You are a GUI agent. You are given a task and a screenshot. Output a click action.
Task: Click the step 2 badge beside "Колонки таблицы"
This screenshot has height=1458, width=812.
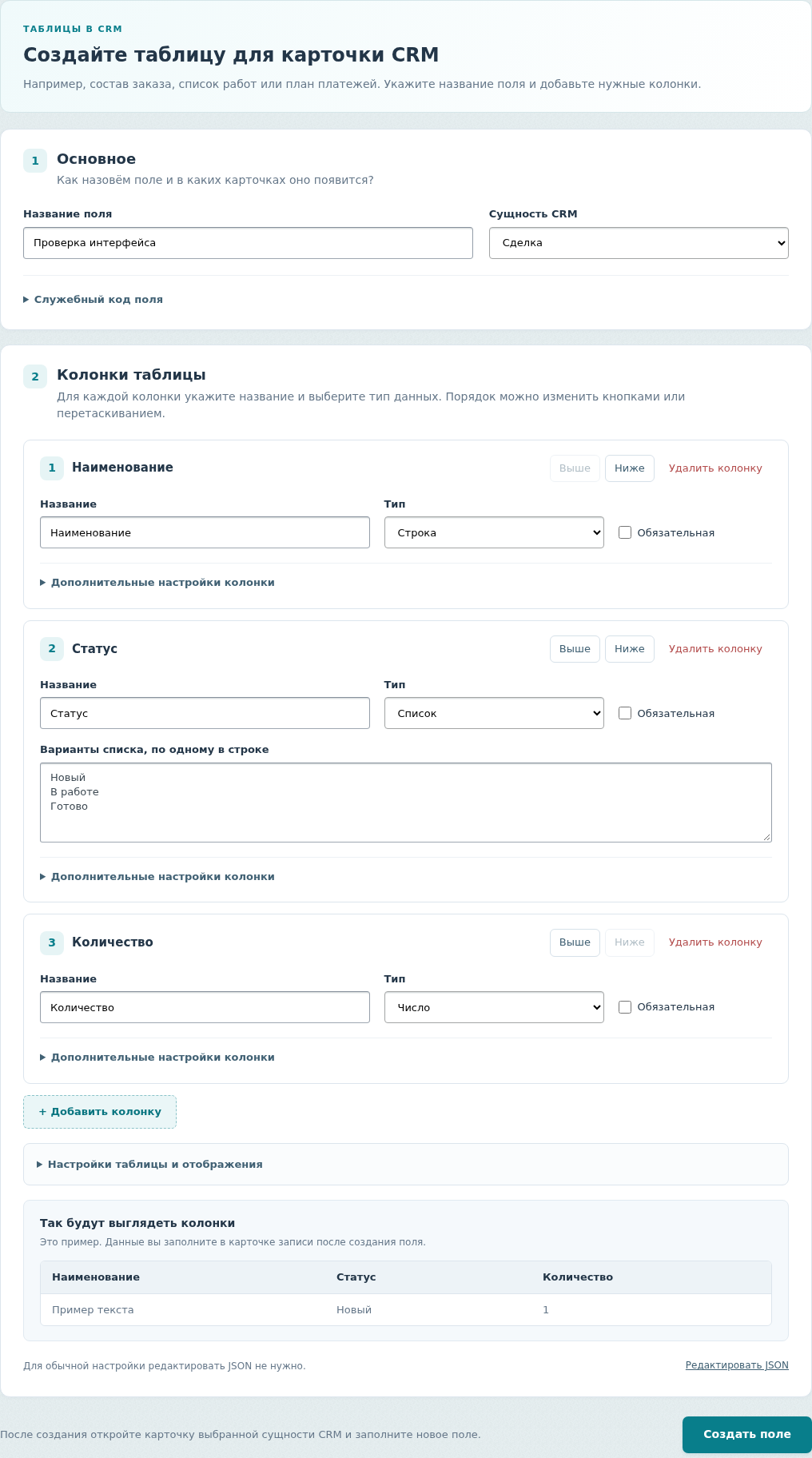(35, 376)
